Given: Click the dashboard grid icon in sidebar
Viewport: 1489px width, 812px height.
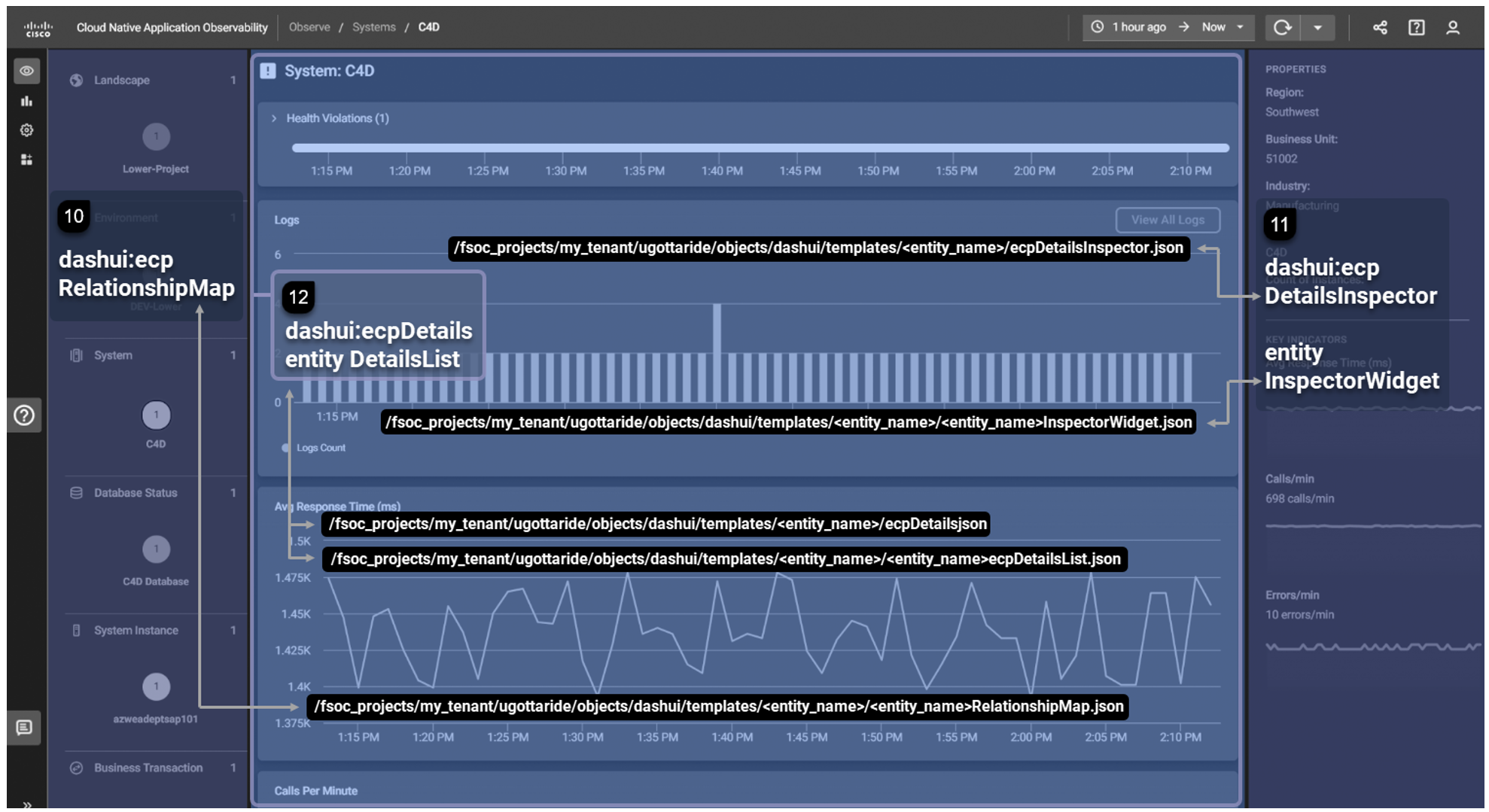Looking at the screenshot, I should pos(26,160).
